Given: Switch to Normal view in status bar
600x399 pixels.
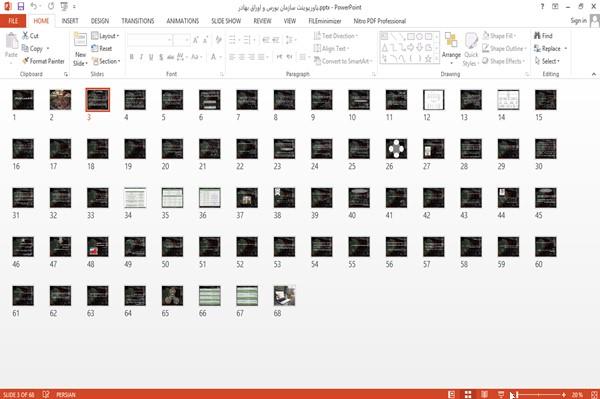Looking at the screenshot, I should pyautogui.click(x=452, y=394).
